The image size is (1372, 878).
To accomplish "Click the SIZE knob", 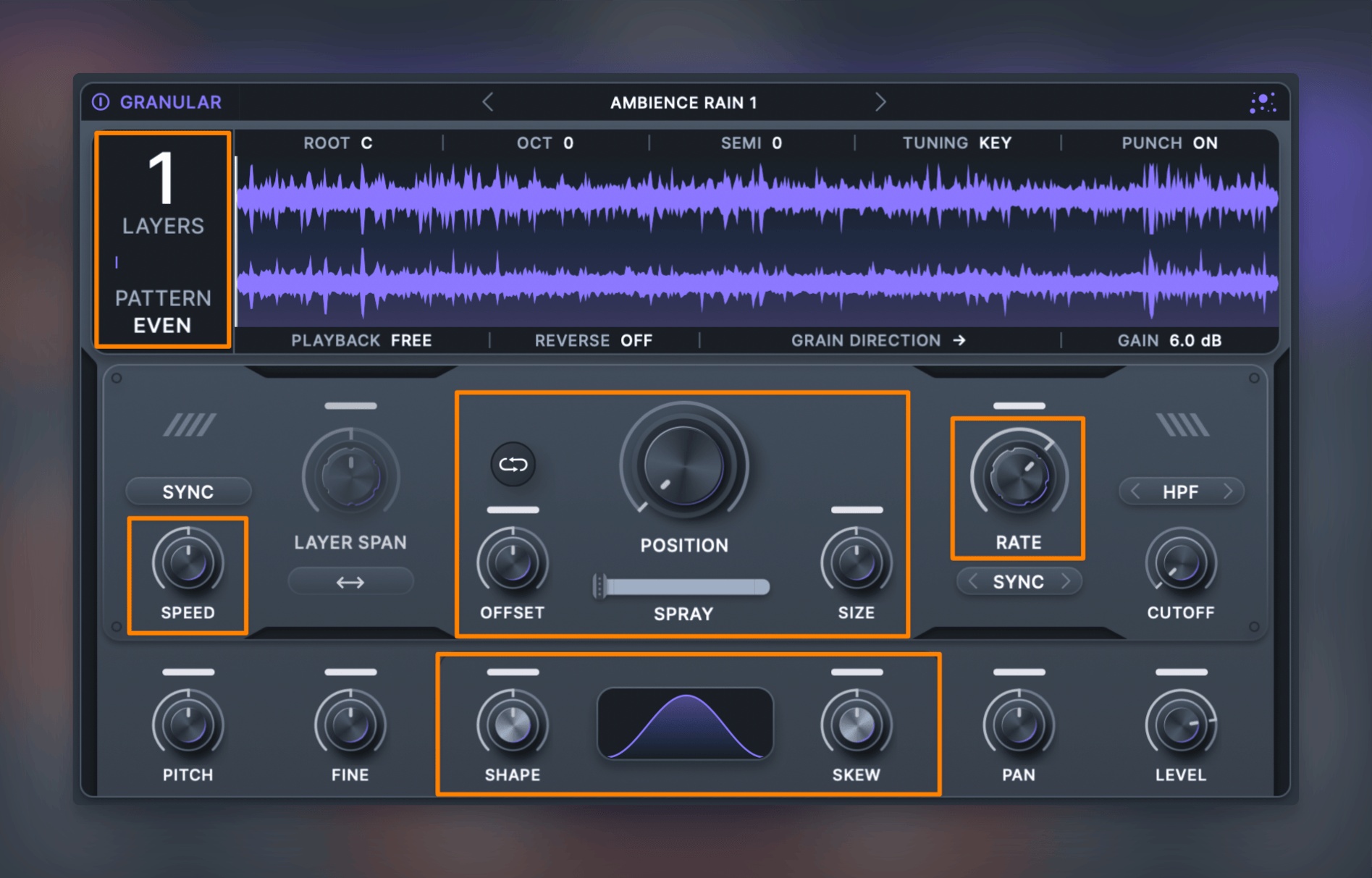I will (x=857, y=562).
